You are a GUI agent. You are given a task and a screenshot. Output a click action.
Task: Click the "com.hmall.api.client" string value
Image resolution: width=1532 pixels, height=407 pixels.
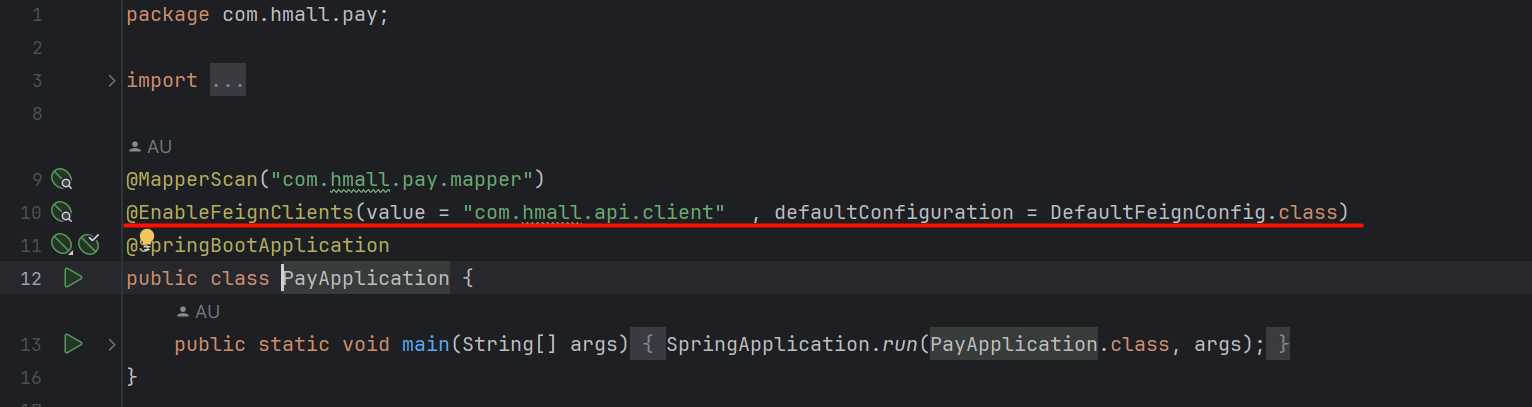(x=594, y=212)
